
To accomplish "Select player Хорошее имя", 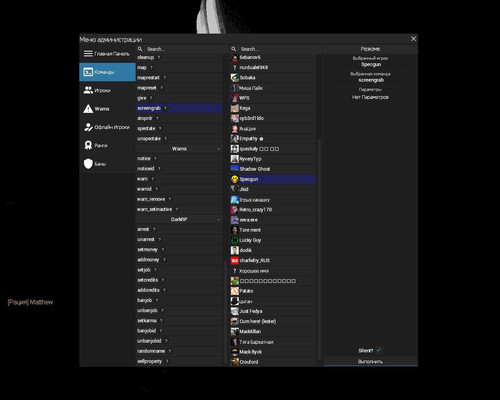I will pyautogui.click(x=273, y=271).
